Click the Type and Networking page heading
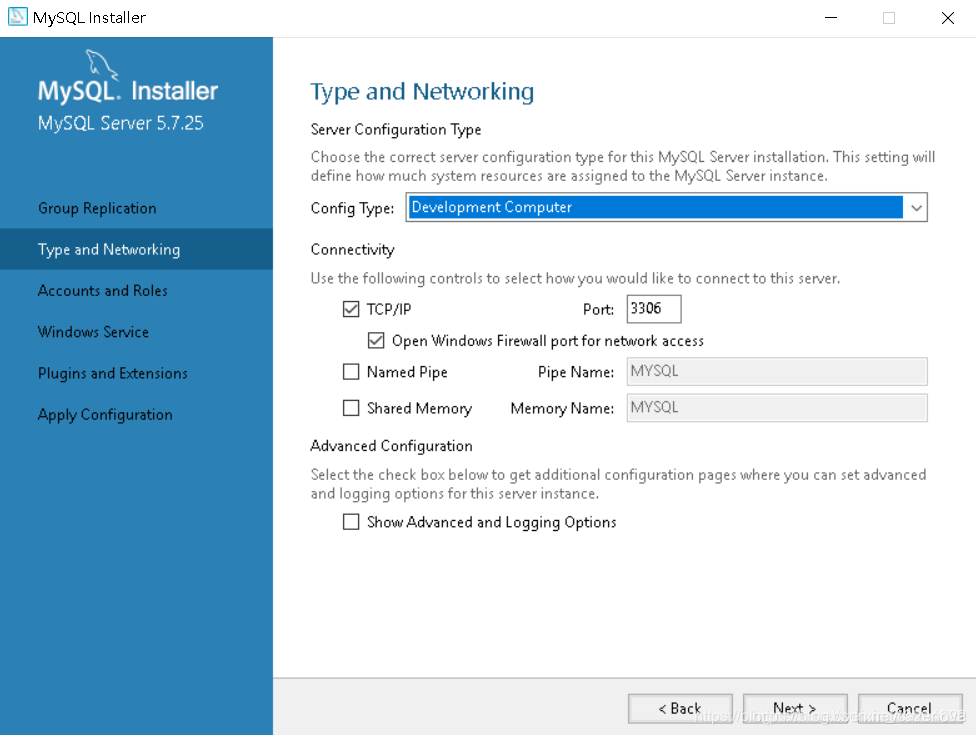The height and width of the screenshot is (735, 976). click(x=422, y=91)
